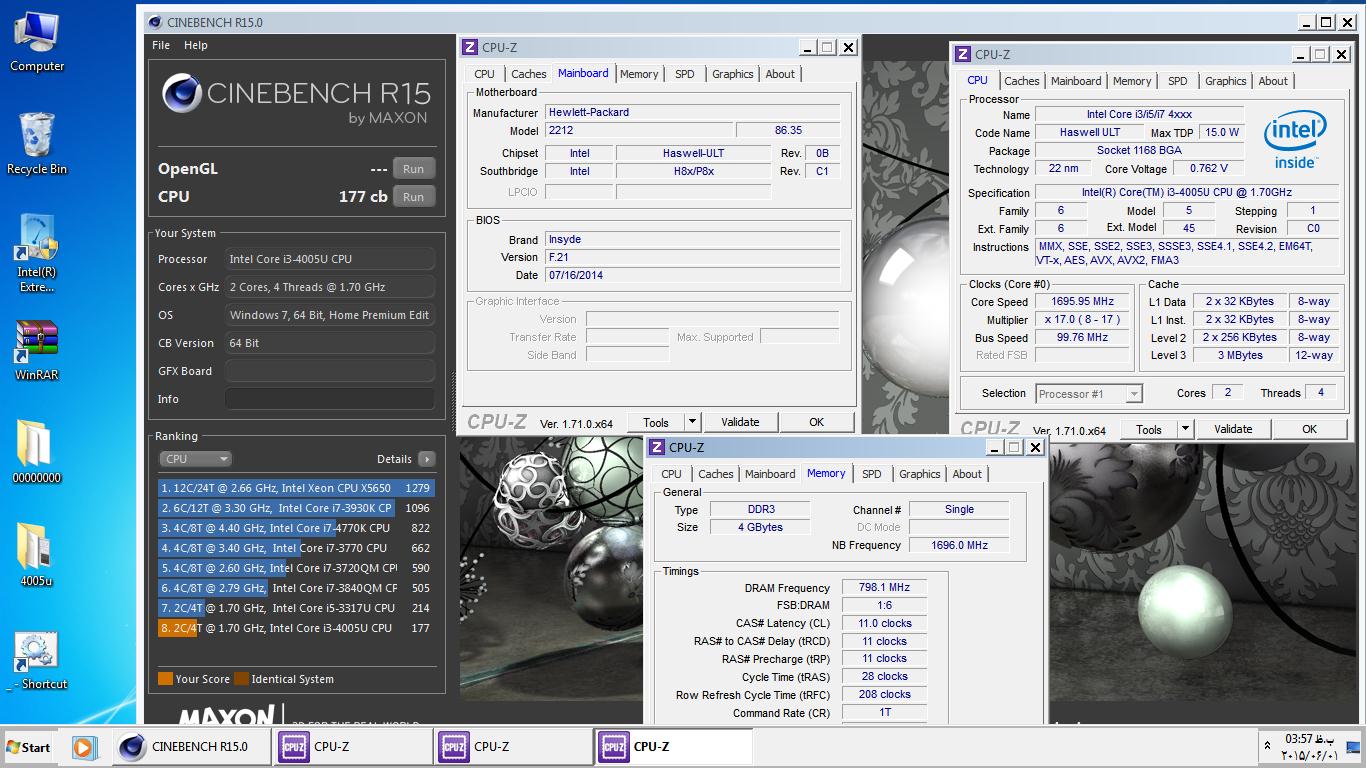The height and width of the screenshot is (768, 1366).
Task: Select second CPU-Z taskbar button
Action: 513,746
